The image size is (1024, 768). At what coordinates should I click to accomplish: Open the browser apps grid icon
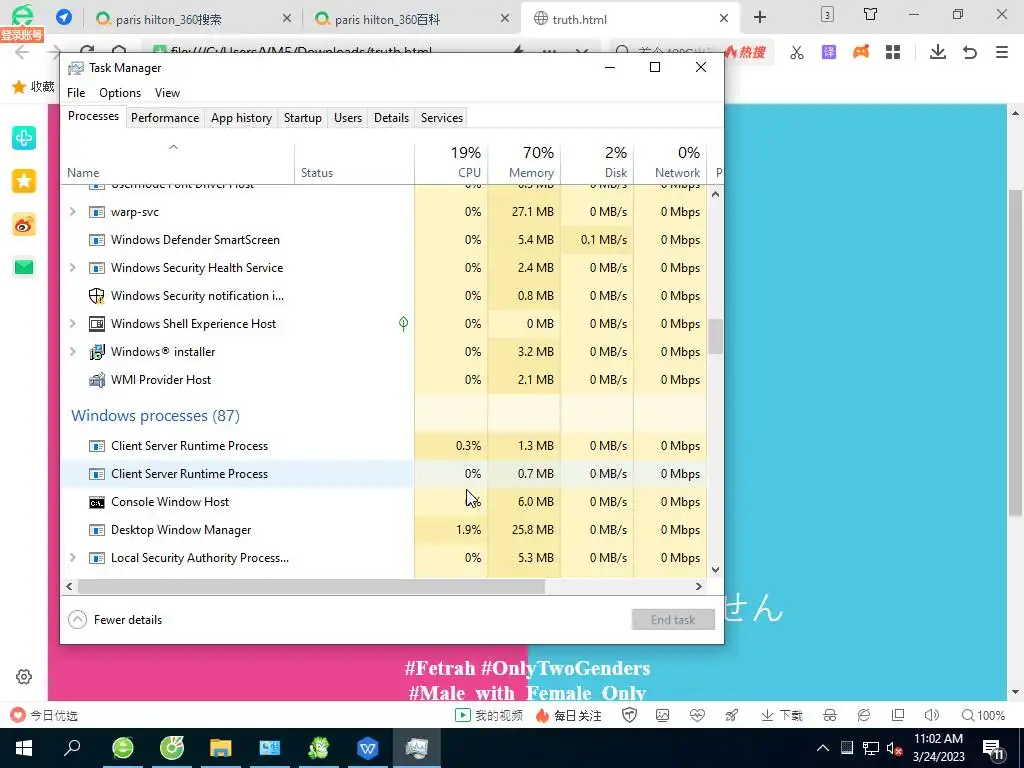(x=893, y=52)
